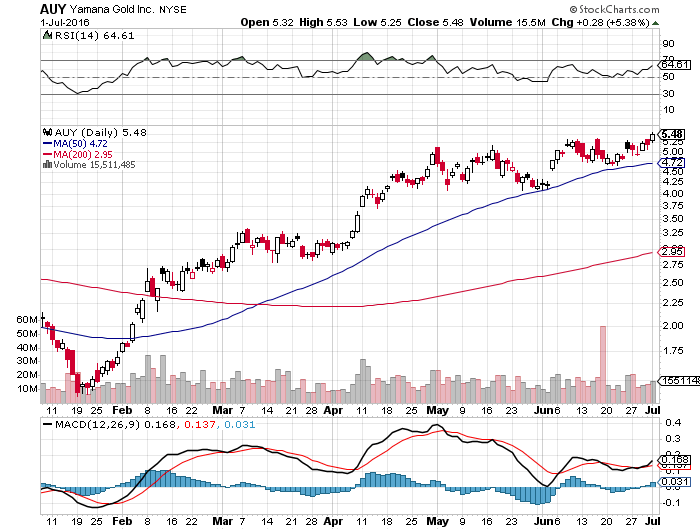Click the Apr label under the volume bars
Image resolution: width=700 pixels, height=530 pixels.
[x=333, y=410]
